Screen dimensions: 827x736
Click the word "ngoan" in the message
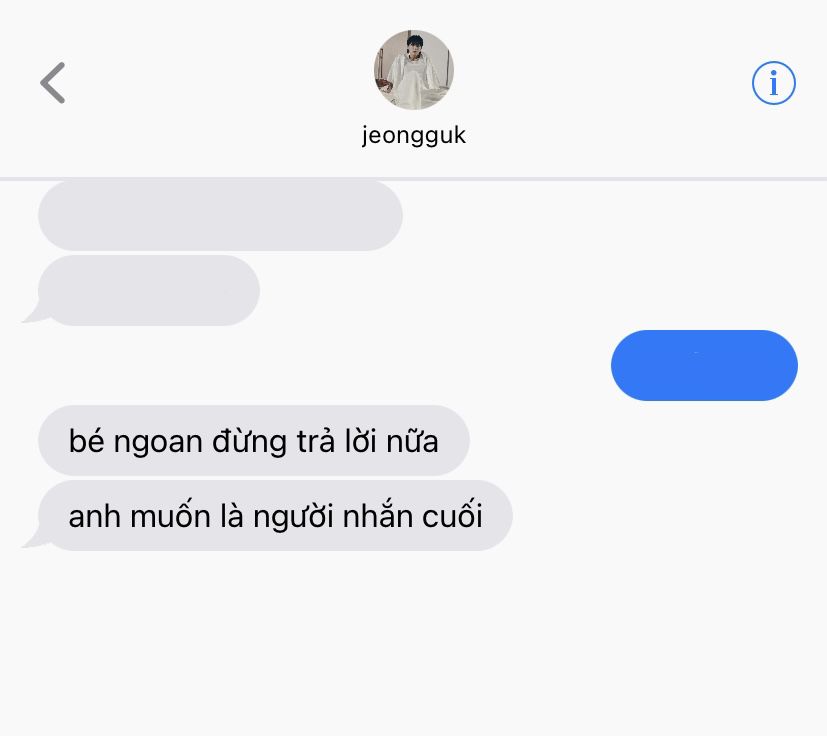(158, 442)
